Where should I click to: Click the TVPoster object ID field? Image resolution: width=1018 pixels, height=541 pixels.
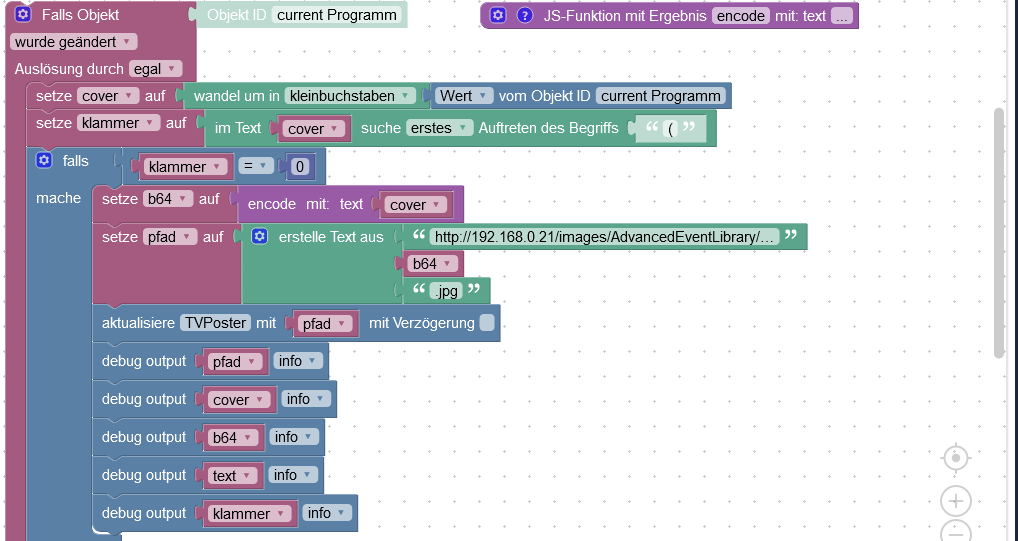216,323
